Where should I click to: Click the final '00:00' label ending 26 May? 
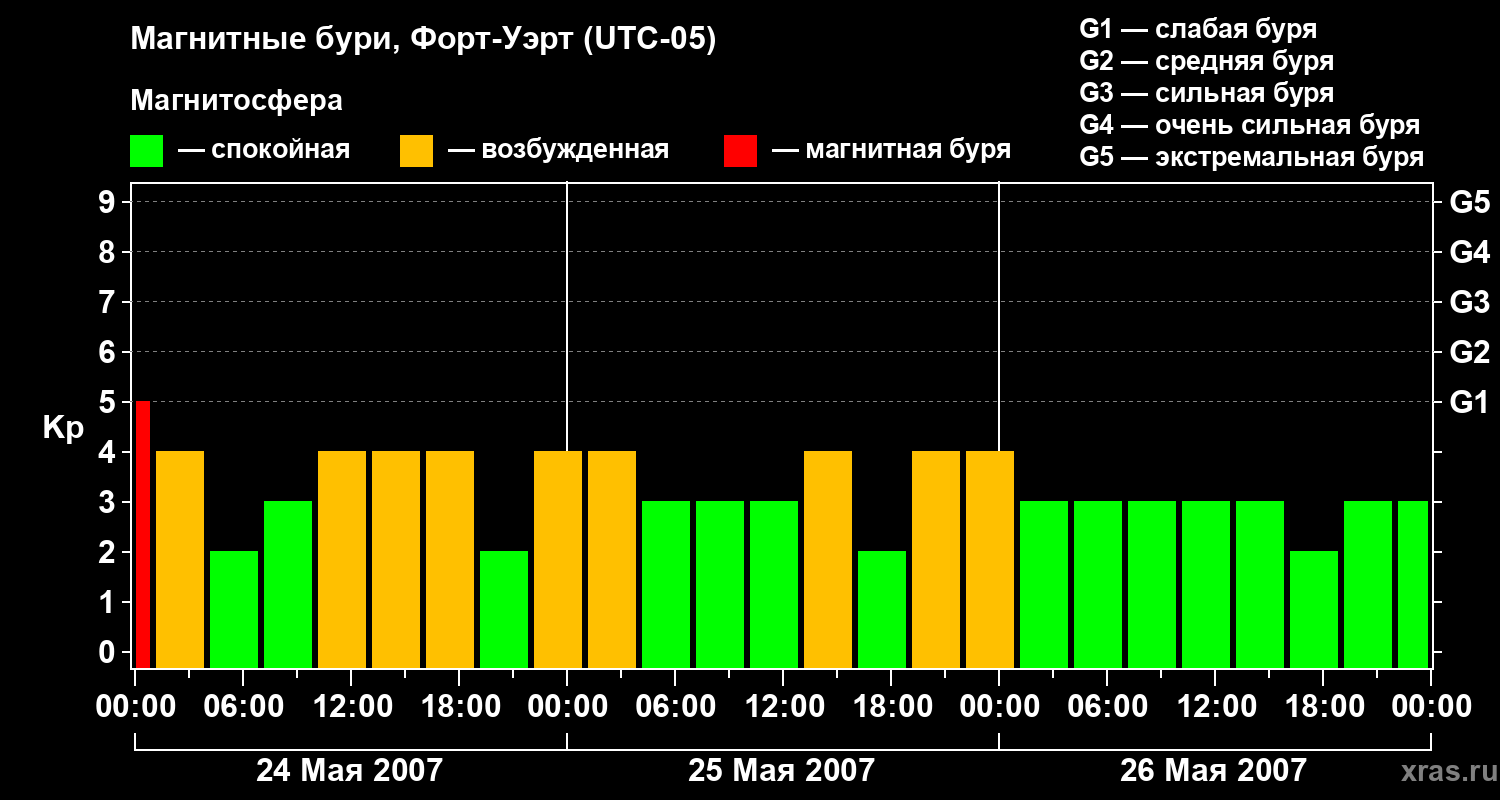tap(1431, 707)
